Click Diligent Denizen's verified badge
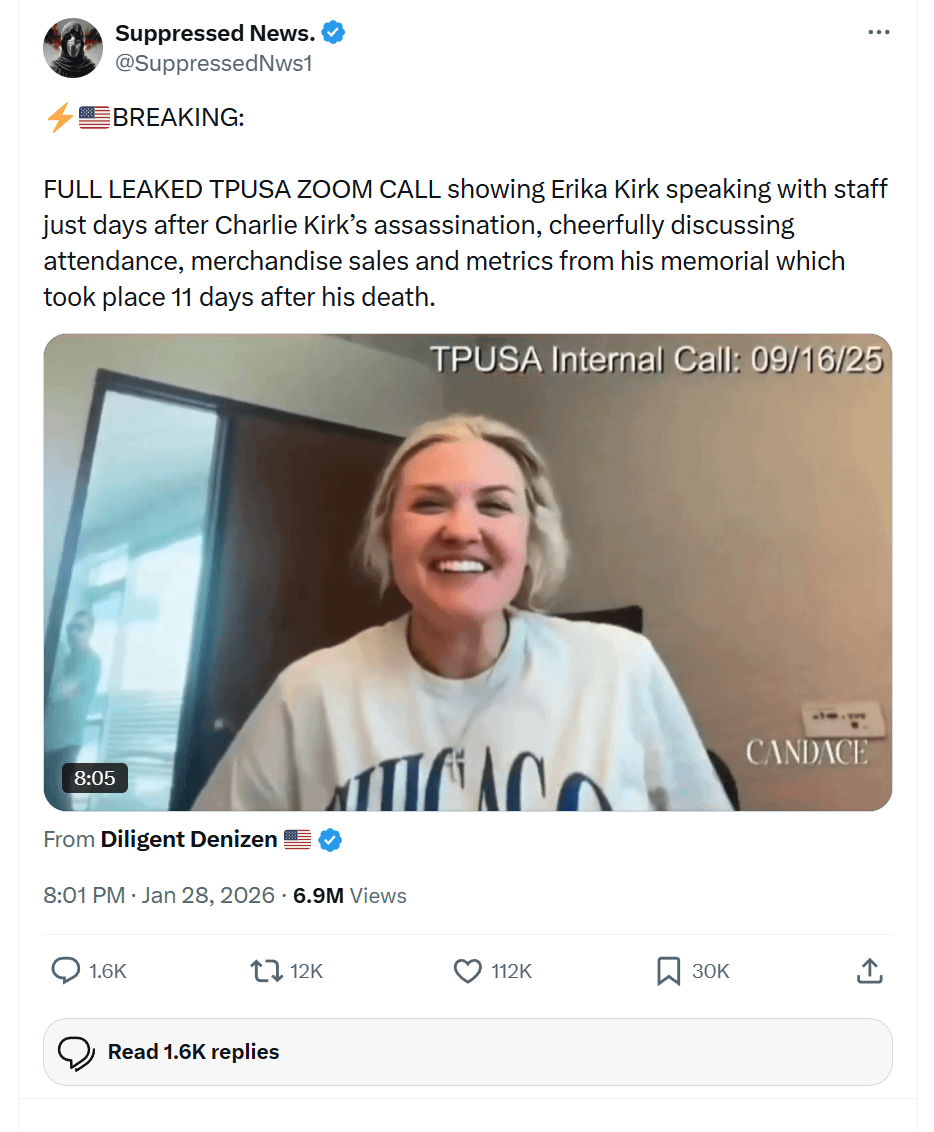Viewport: 934px width, 1132px height. (330, 840)
